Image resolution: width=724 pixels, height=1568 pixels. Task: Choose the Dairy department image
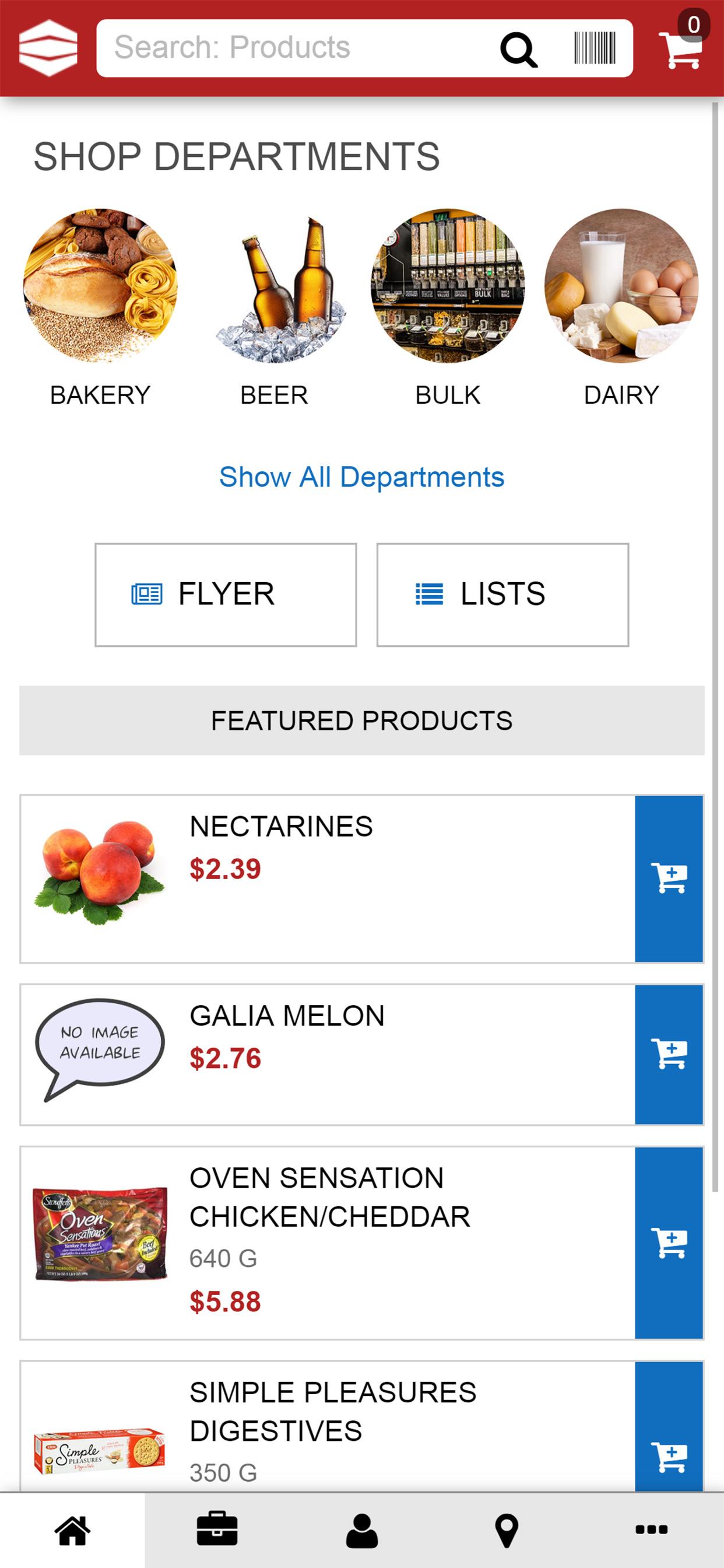(621, 285)
